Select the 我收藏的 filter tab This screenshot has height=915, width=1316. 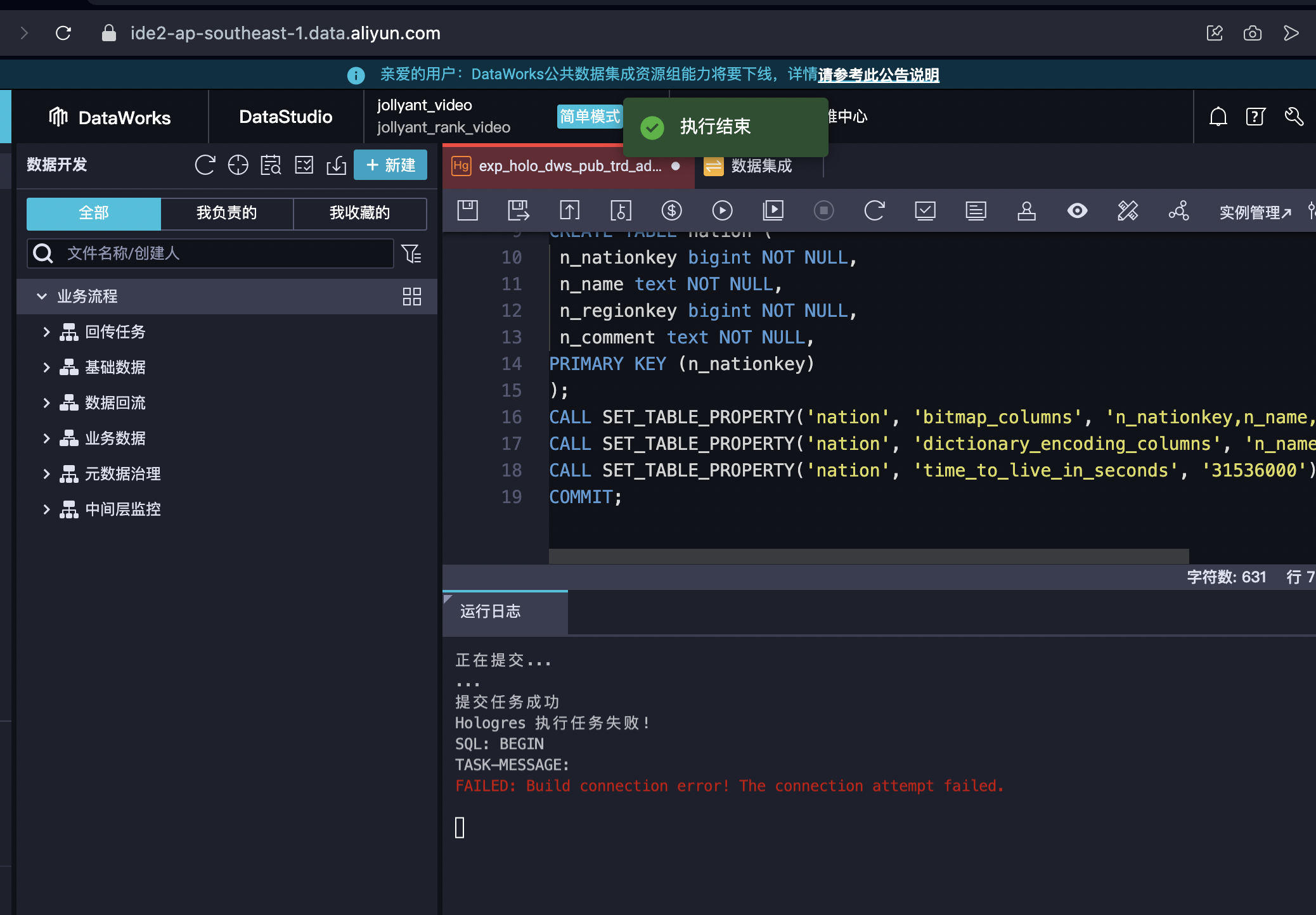[359, 213]
